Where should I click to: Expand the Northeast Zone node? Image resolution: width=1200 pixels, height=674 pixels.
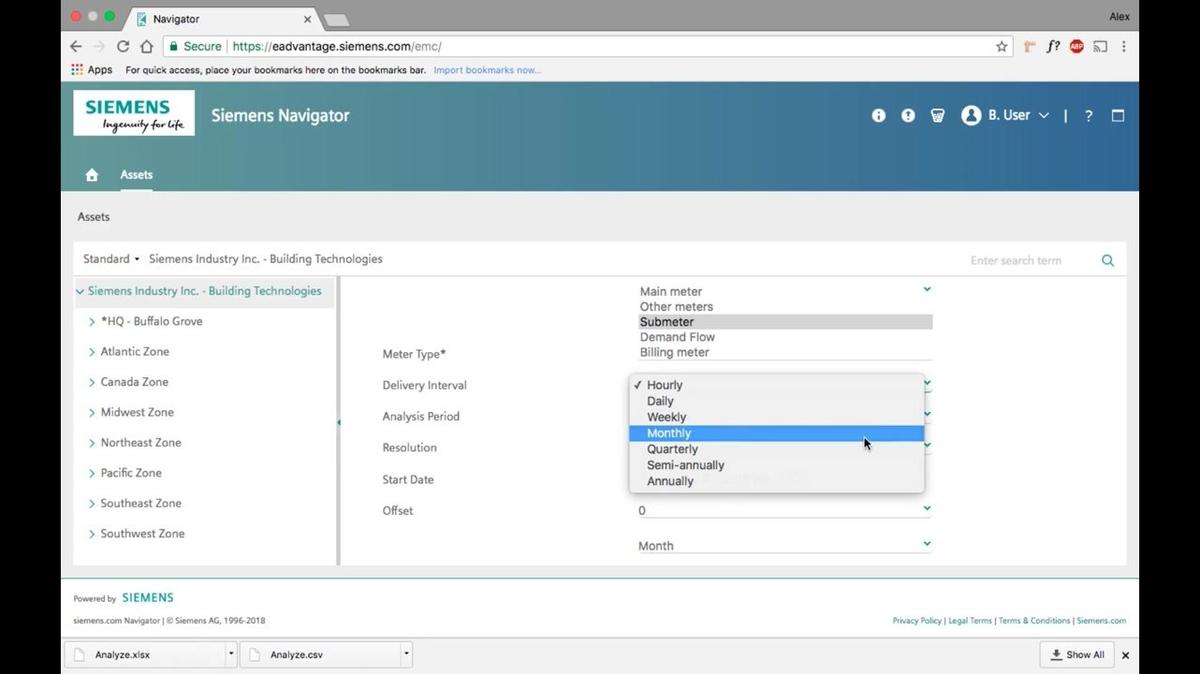[x=92, y=443]
